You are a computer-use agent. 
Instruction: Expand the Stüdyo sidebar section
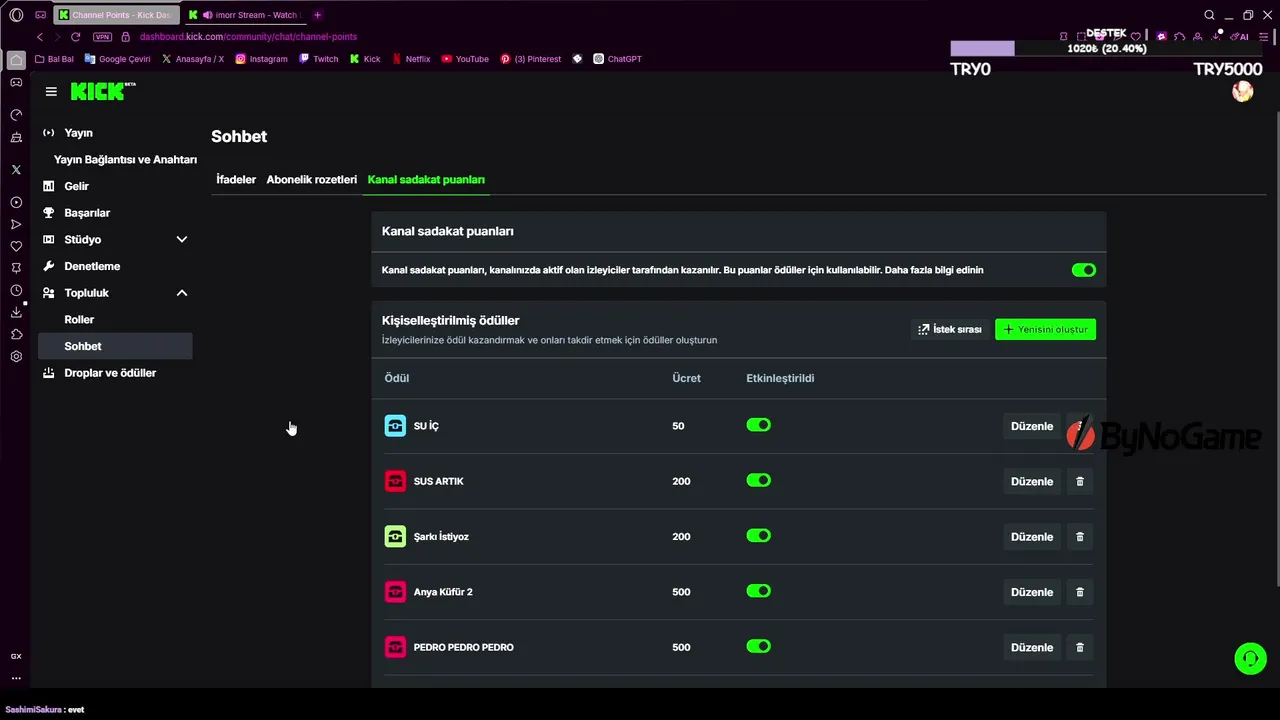click(x=181, y=239)
